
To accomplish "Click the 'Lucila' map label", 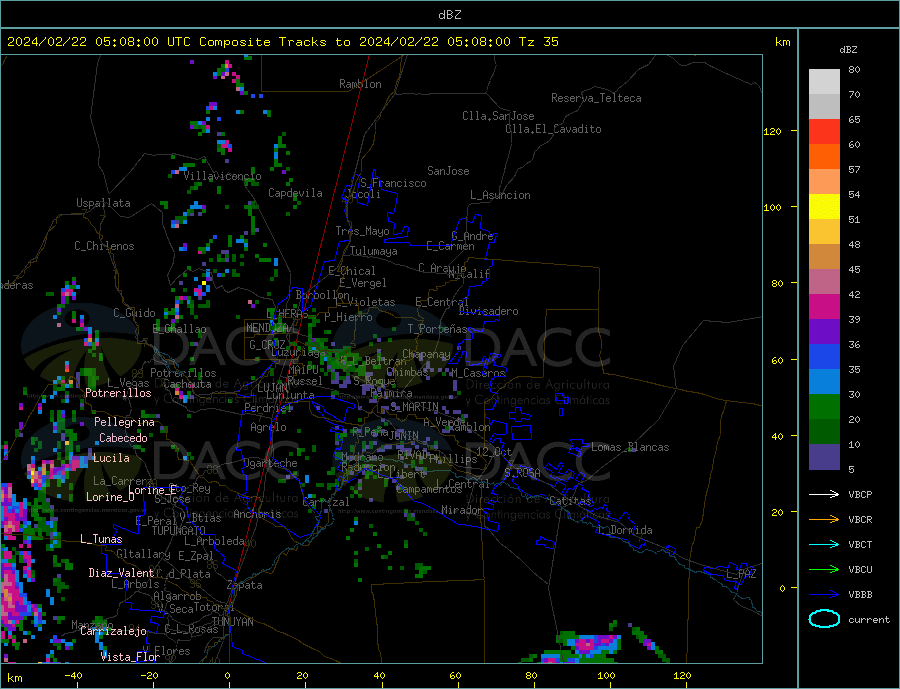I will click(111, 458).
